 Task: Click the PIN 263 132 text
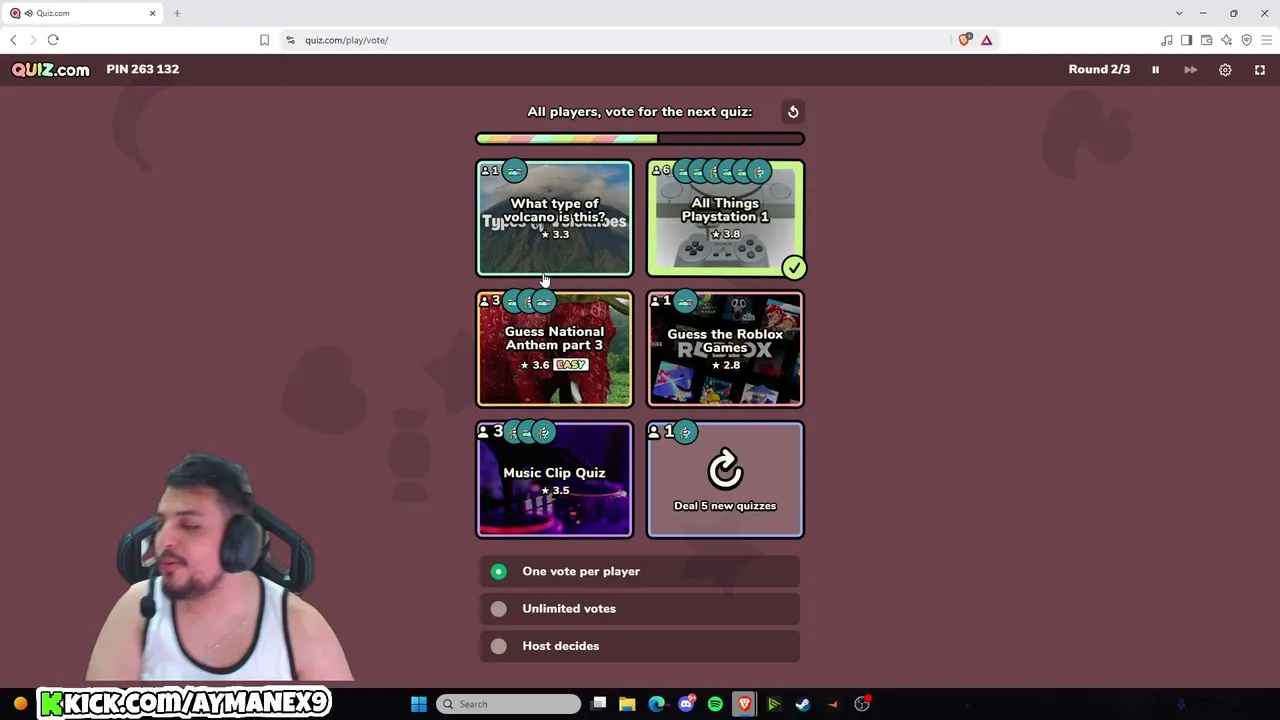click(x=143, y=69)
